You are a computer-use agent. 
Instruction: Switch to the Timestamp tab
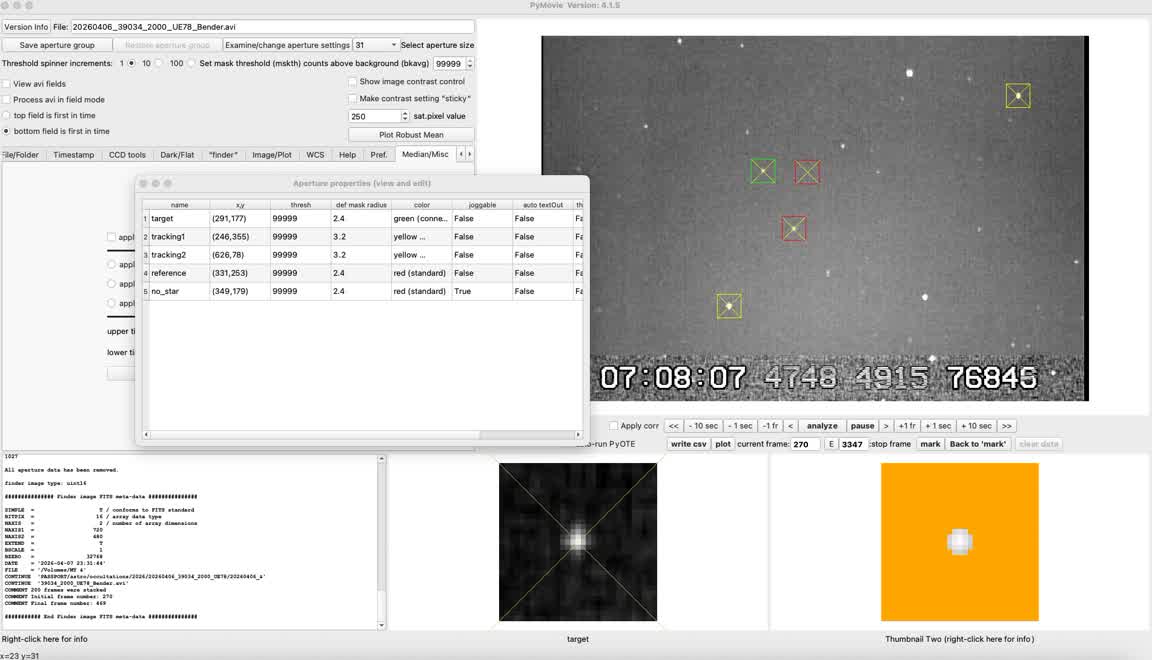[x=74, y=155]
